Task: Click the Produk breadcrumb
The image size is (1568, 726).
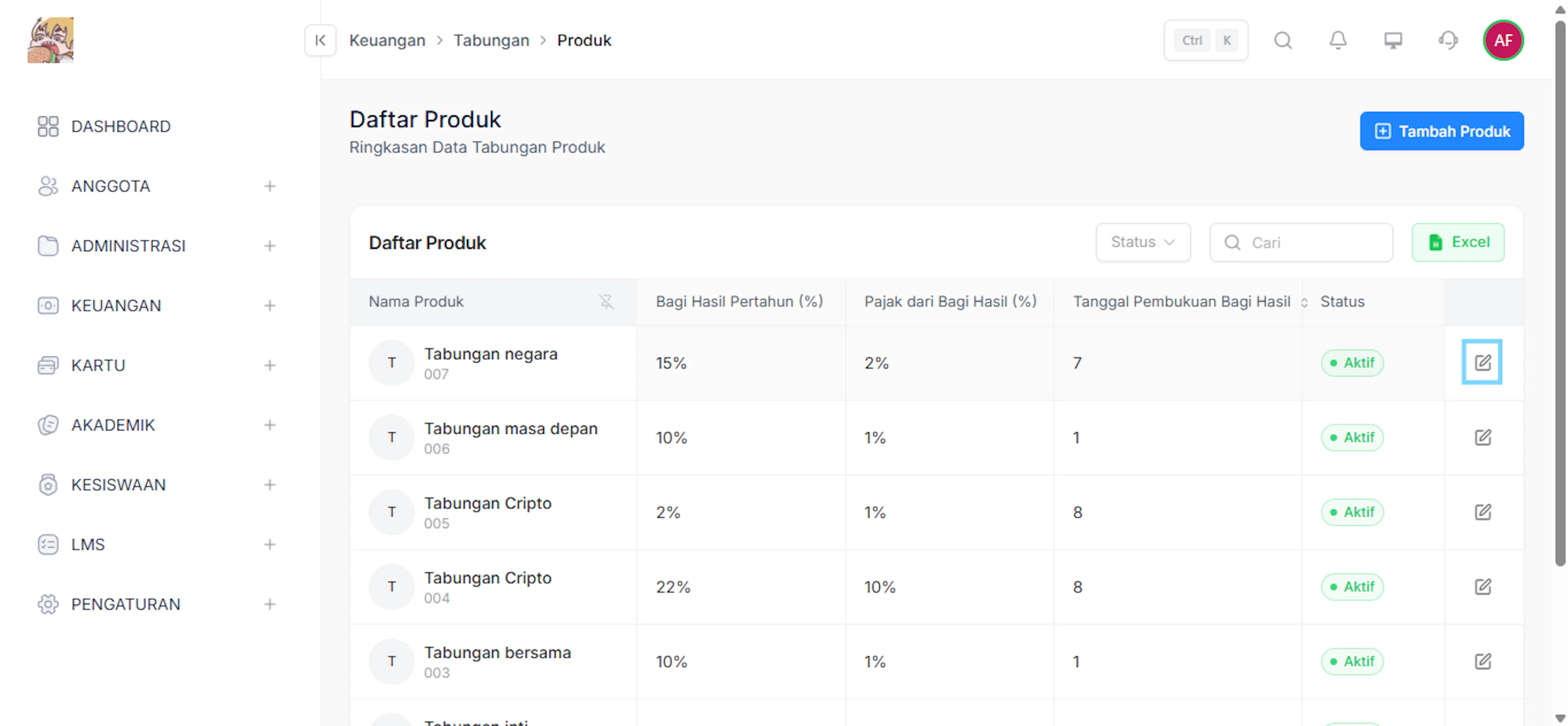Action: pyautogui.click(x=584, y=40)
